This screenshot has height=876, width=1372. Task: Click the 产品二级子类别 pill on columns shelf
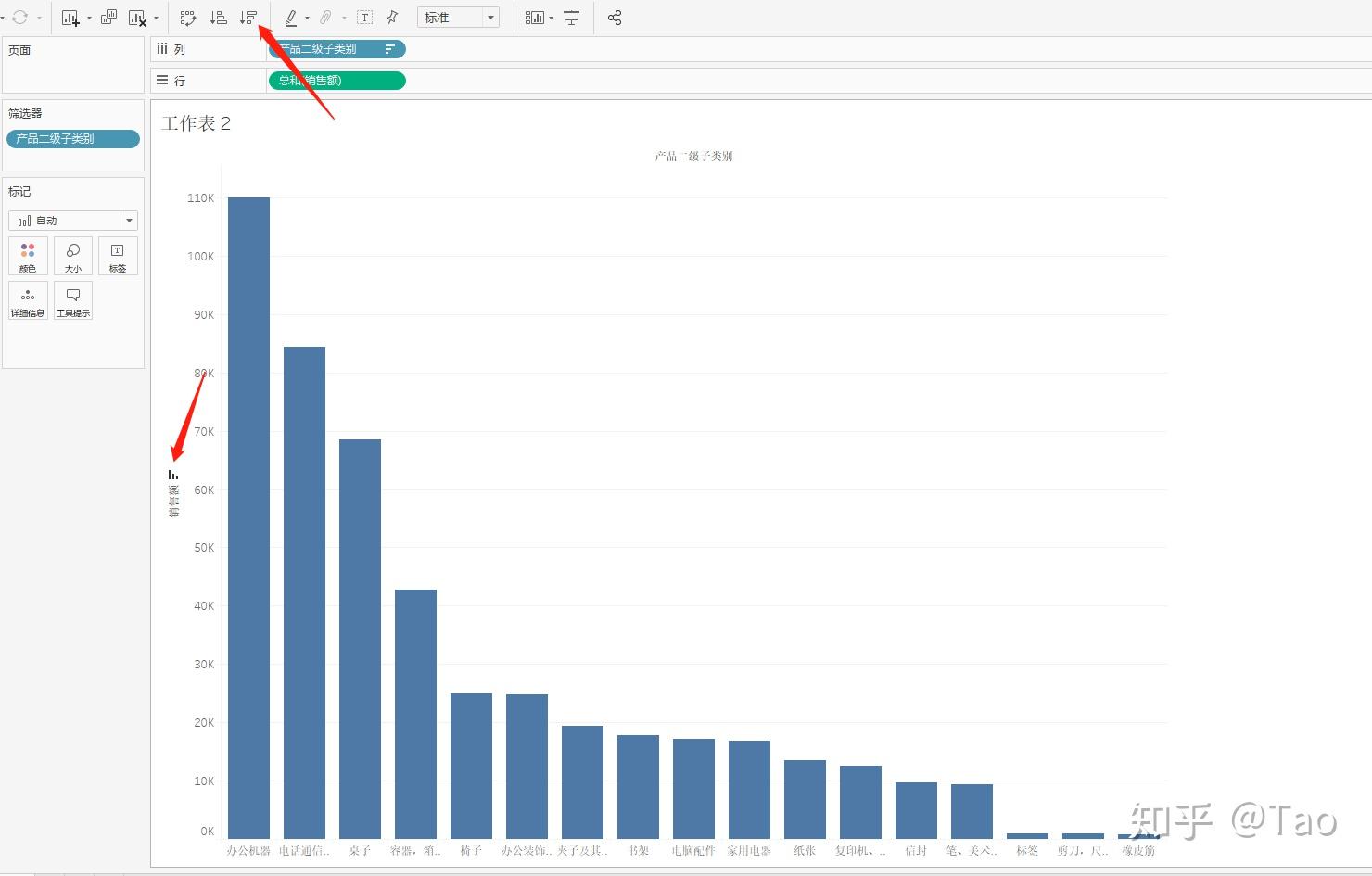337,49
